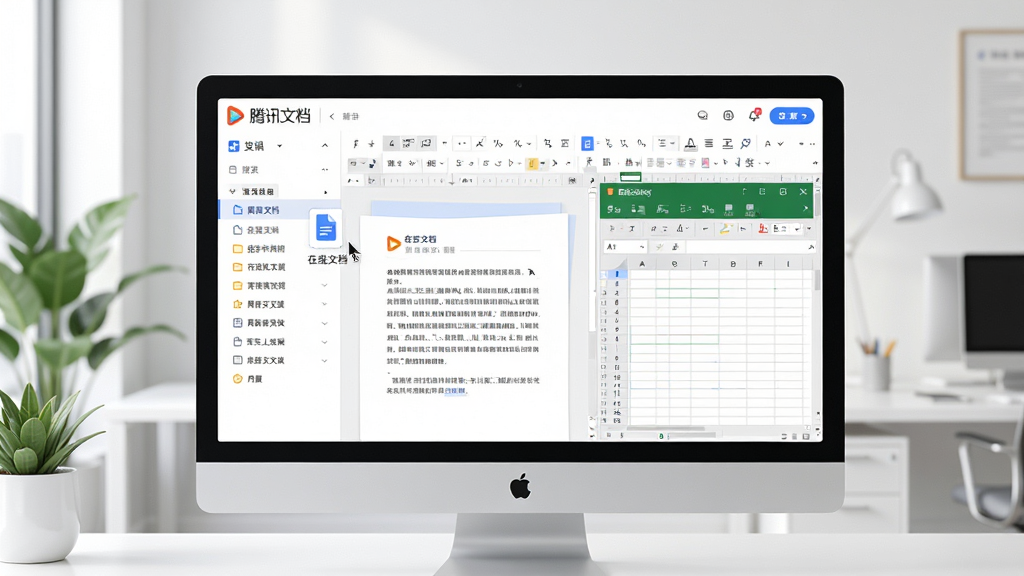
Task: Click the underlined T icon in the toolbar
Action: [x=727, y=144]
